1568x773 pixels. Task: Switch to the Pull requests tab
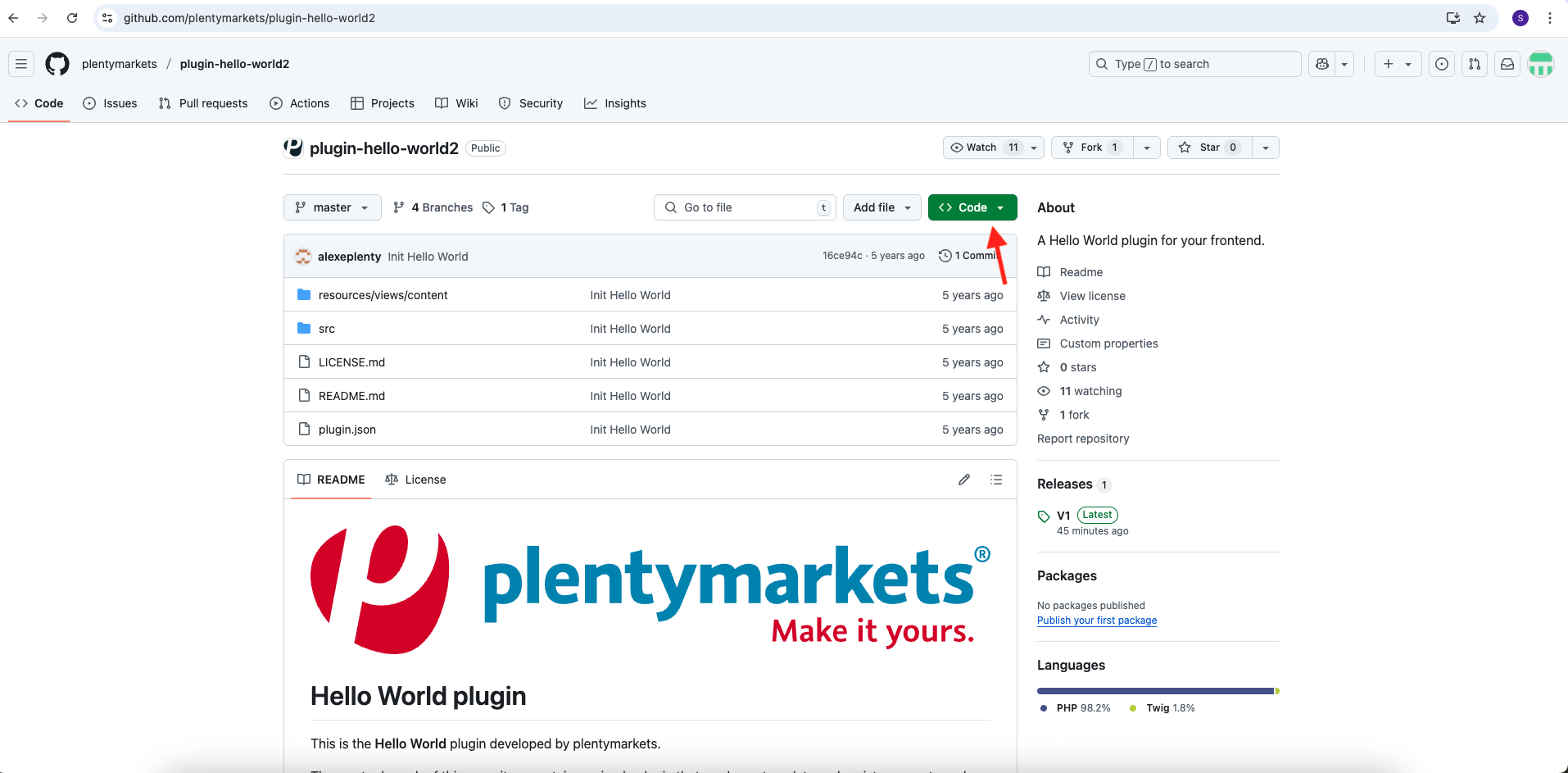(203, 103)
